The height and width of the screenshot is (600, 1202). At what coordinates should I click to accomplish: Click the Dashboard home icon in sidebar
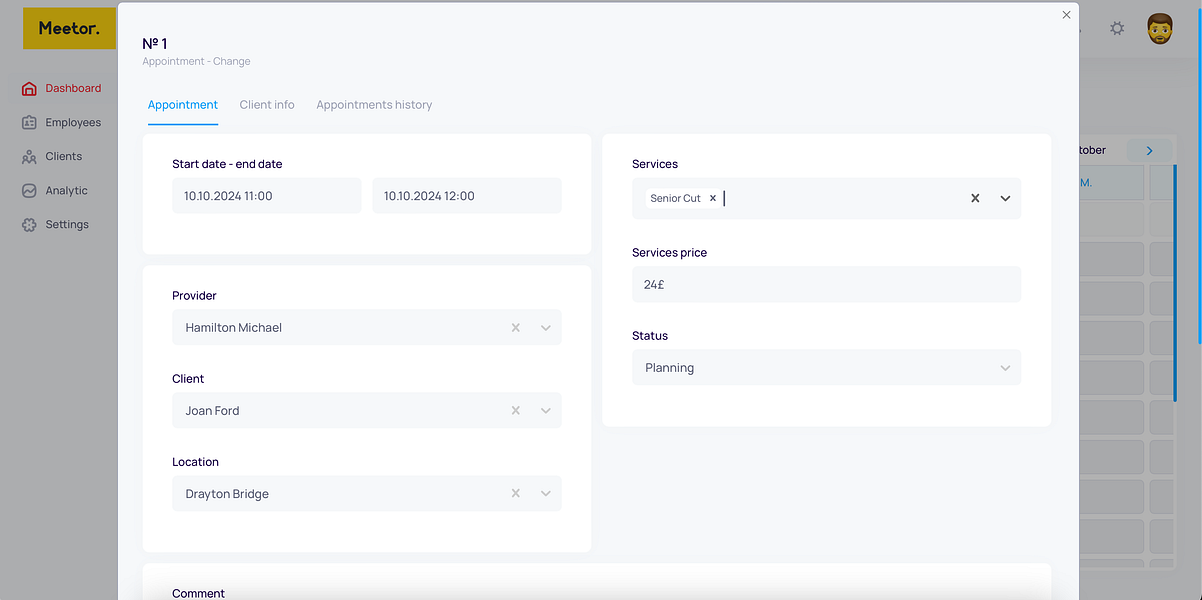(29, 88)
